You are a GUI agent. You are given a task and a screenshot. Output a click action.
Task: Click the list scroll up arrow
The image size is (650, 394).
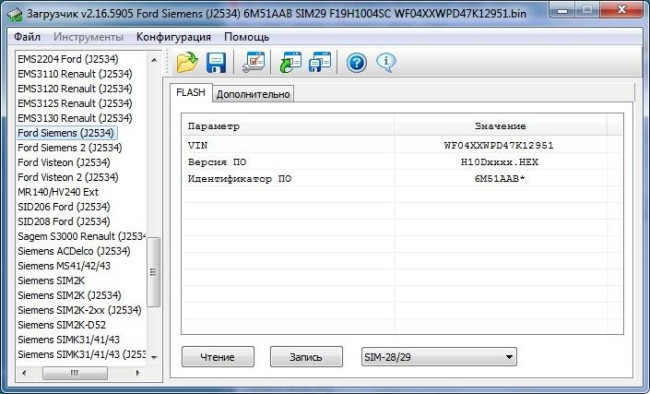(x=154, y=60)
